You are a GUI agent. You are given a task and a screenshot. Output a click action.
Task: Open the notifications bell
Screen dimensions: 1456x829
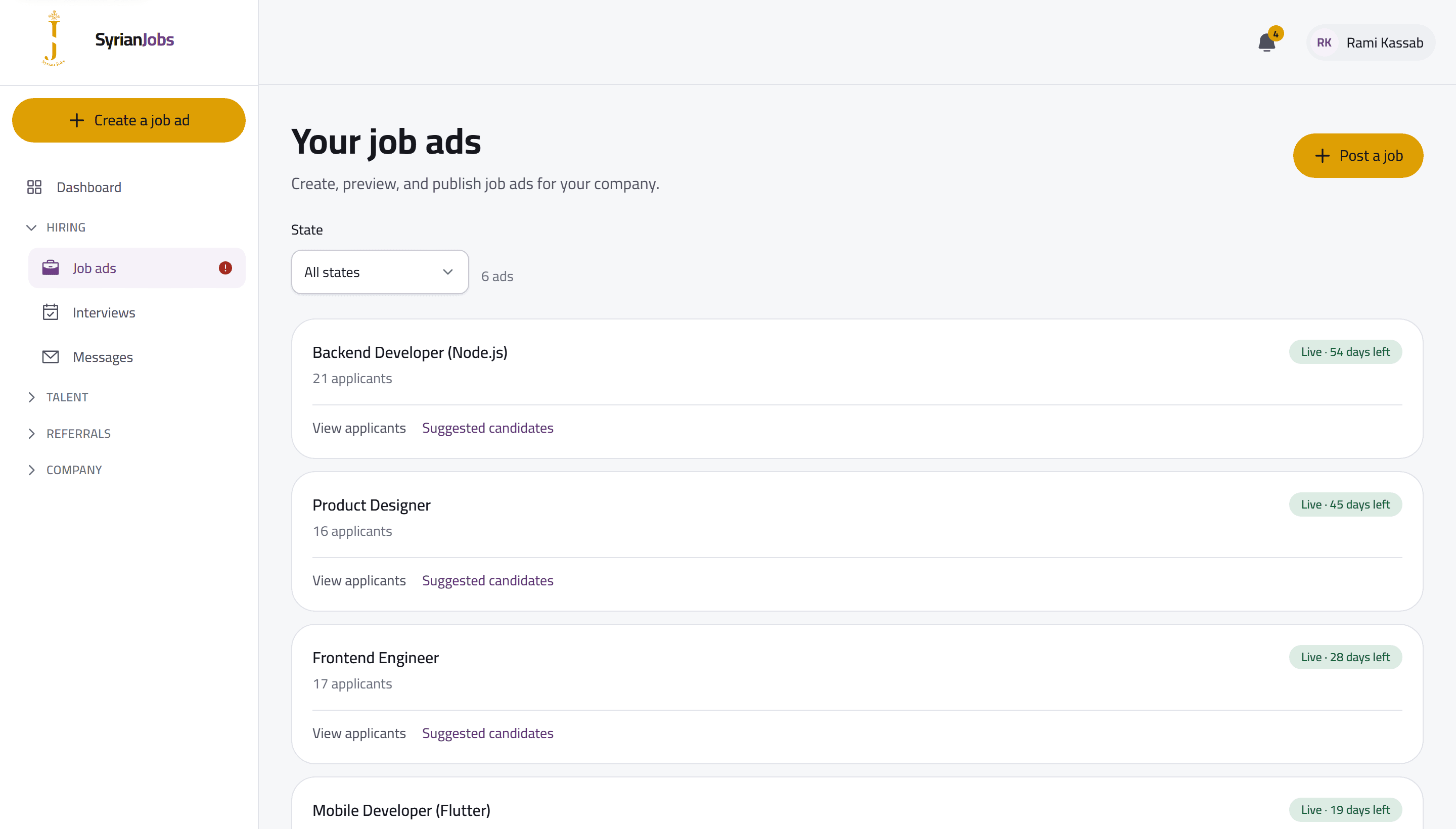coord(1266,42)
